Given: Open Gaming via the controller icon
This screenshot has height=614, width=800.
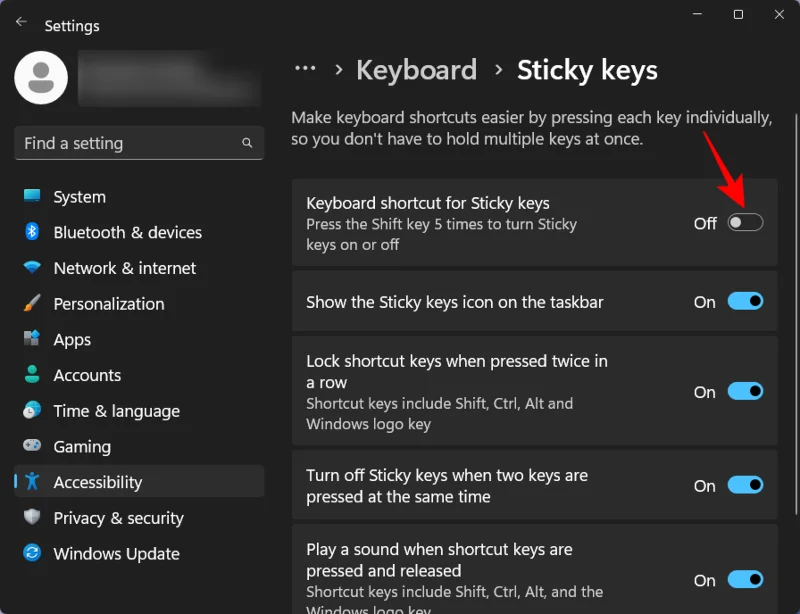Looking at the screenshot, I should tap(34, 446).
